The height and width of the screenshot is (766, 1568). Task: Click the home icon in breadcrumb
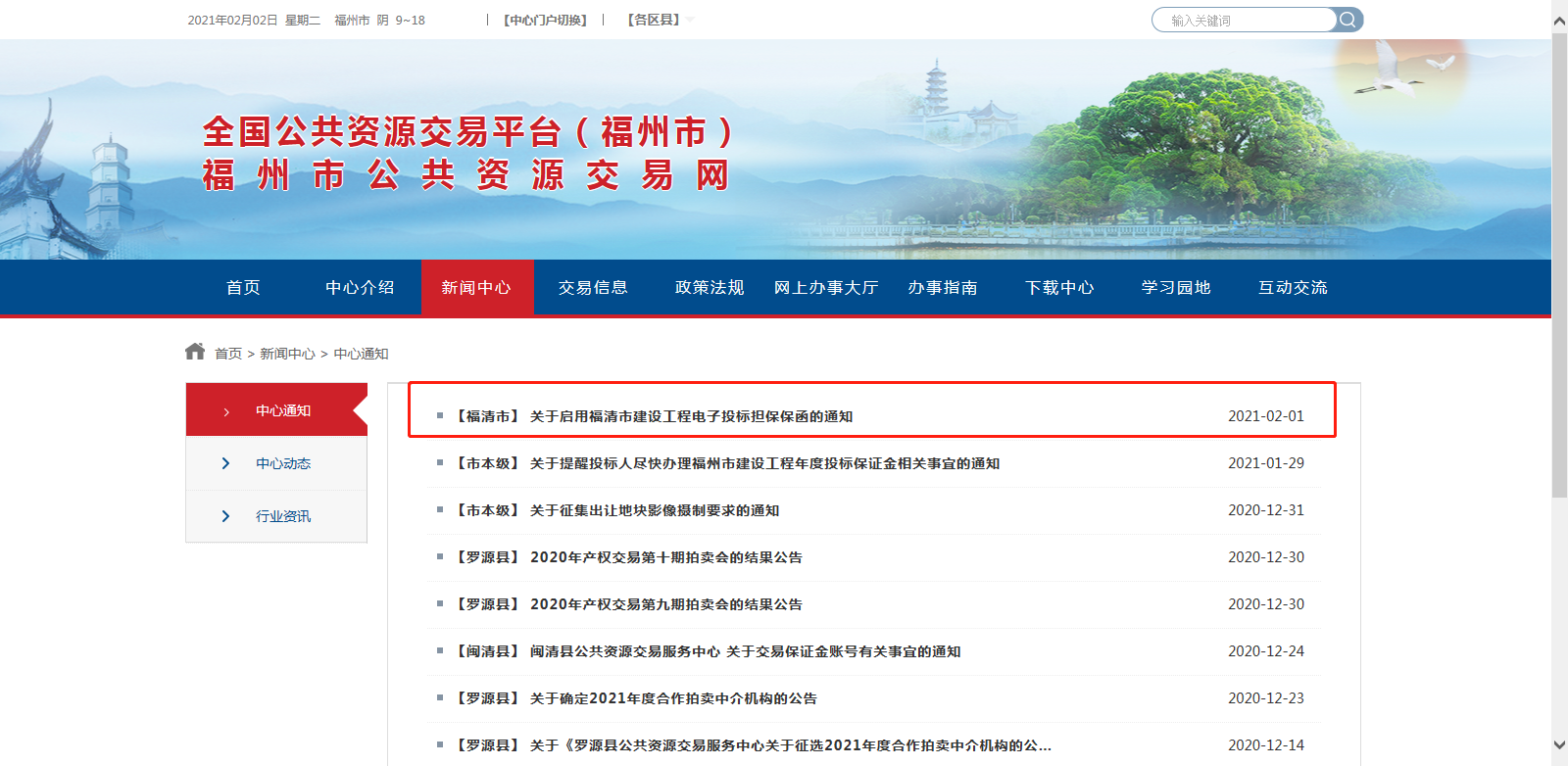pyautogui.click(x=195, y=352)
